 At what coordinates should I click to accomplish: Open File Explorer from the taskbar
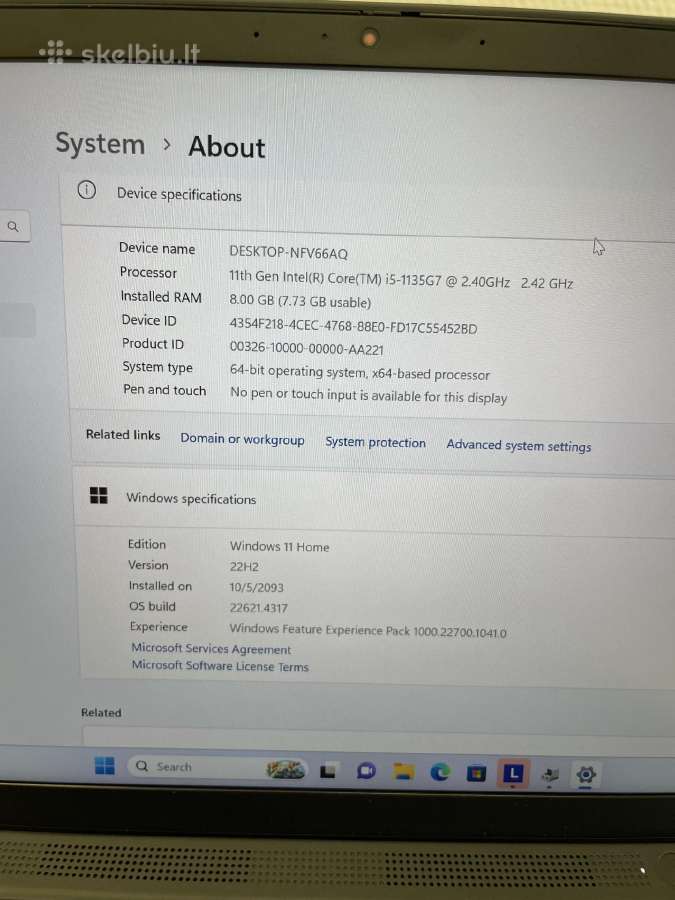coord(404,772)
